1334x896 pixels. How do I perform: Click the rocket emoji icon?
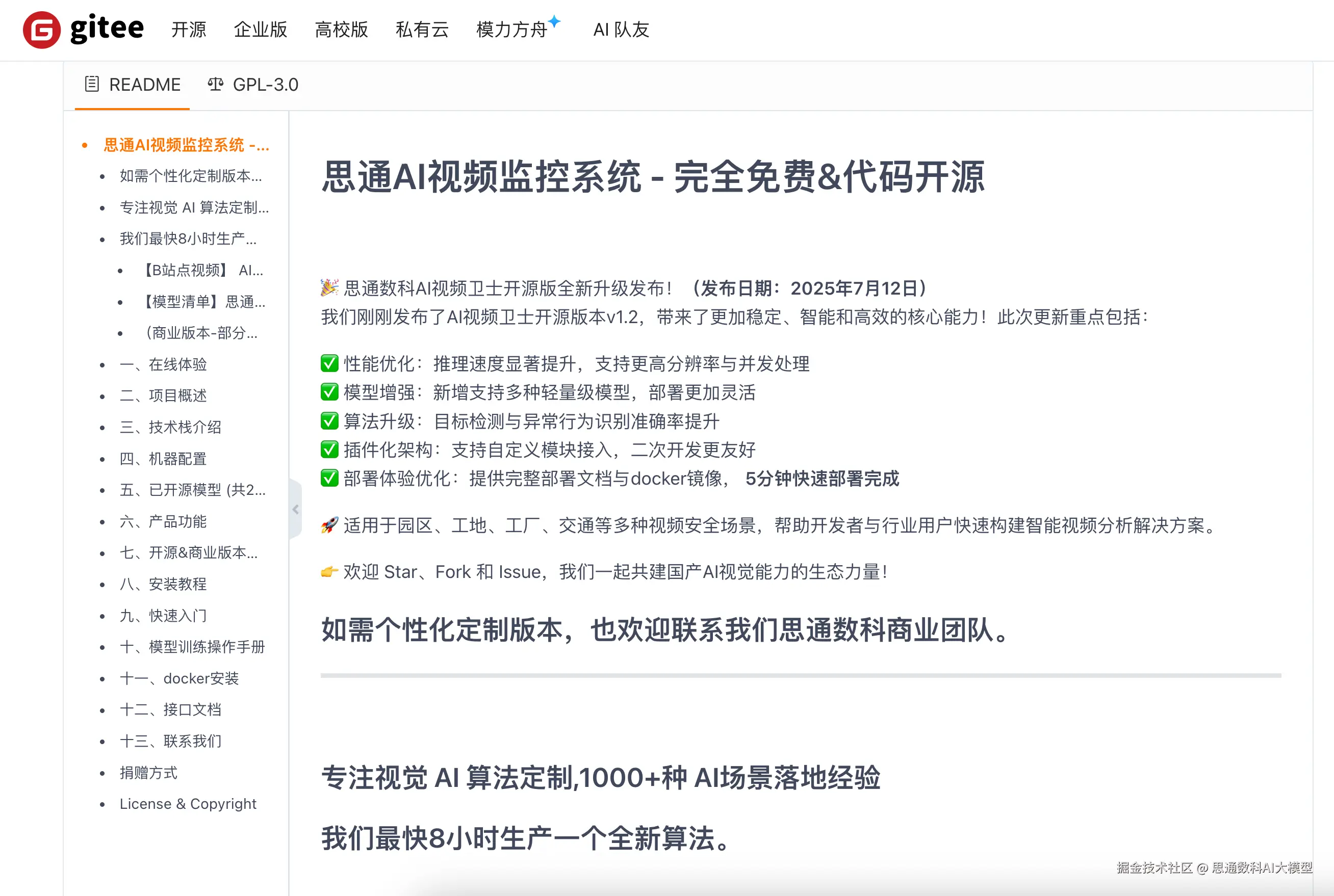pyautogui.click(x=329, y=524)
